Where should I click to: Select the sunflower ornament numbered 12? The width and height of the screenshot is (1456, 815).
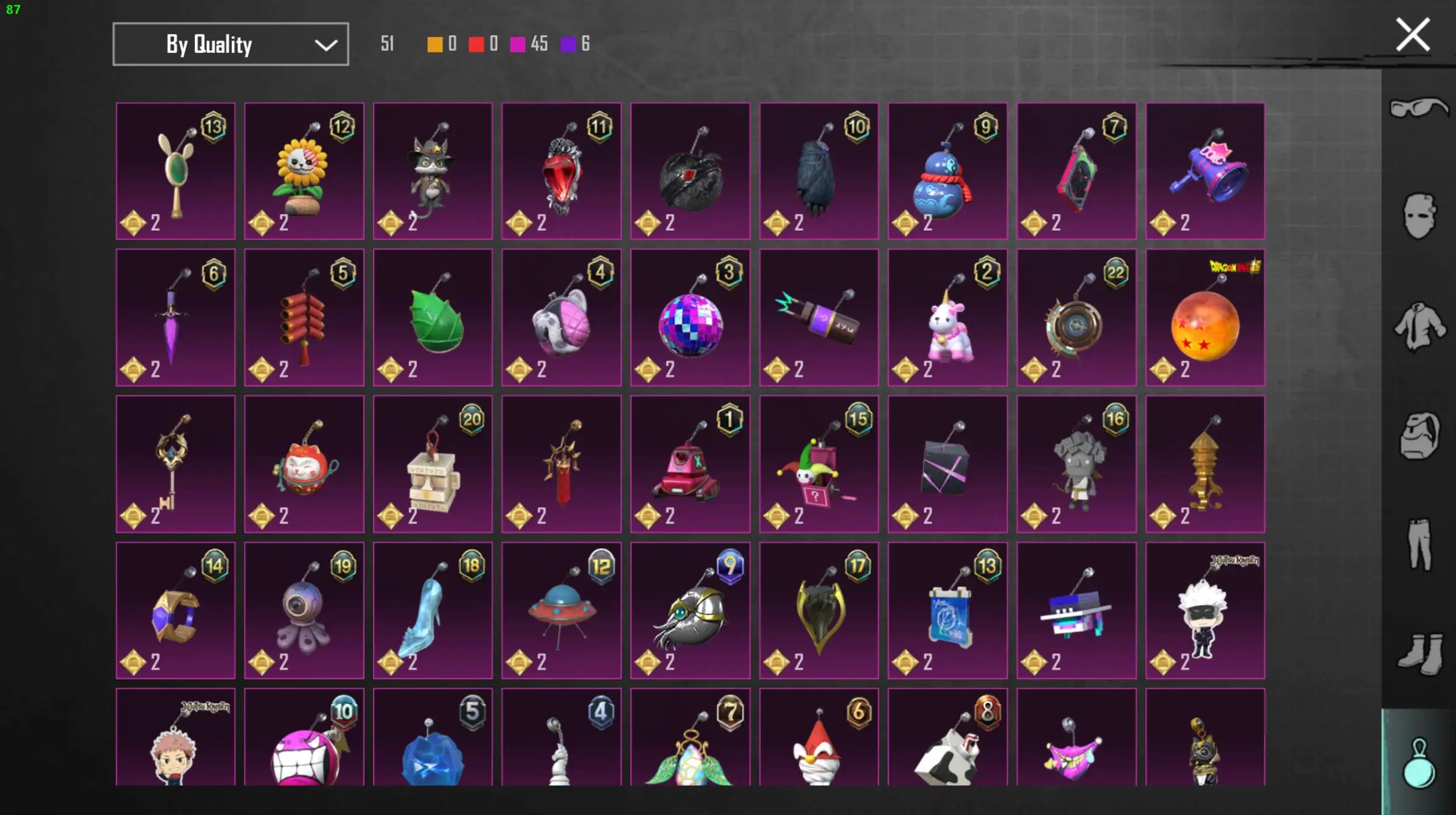click(304, 171)
